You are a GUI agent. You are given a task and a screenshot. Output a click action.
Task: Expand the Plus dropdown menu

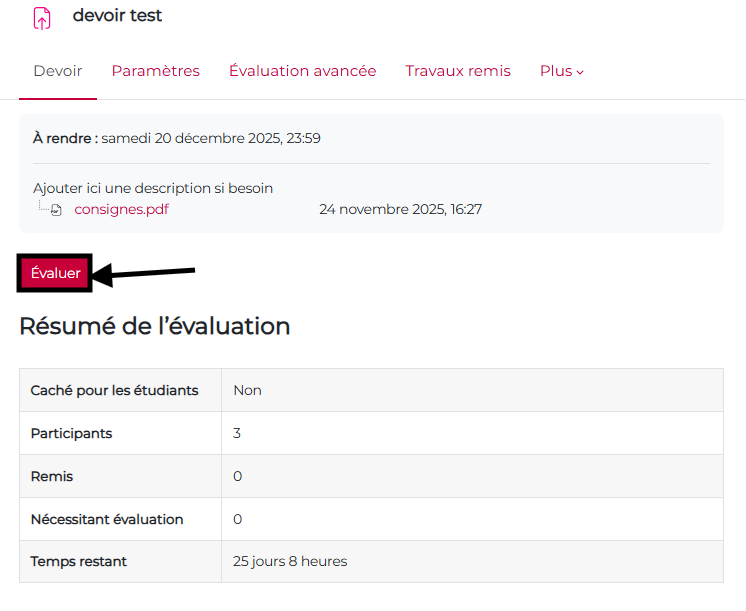click(561, 71)
